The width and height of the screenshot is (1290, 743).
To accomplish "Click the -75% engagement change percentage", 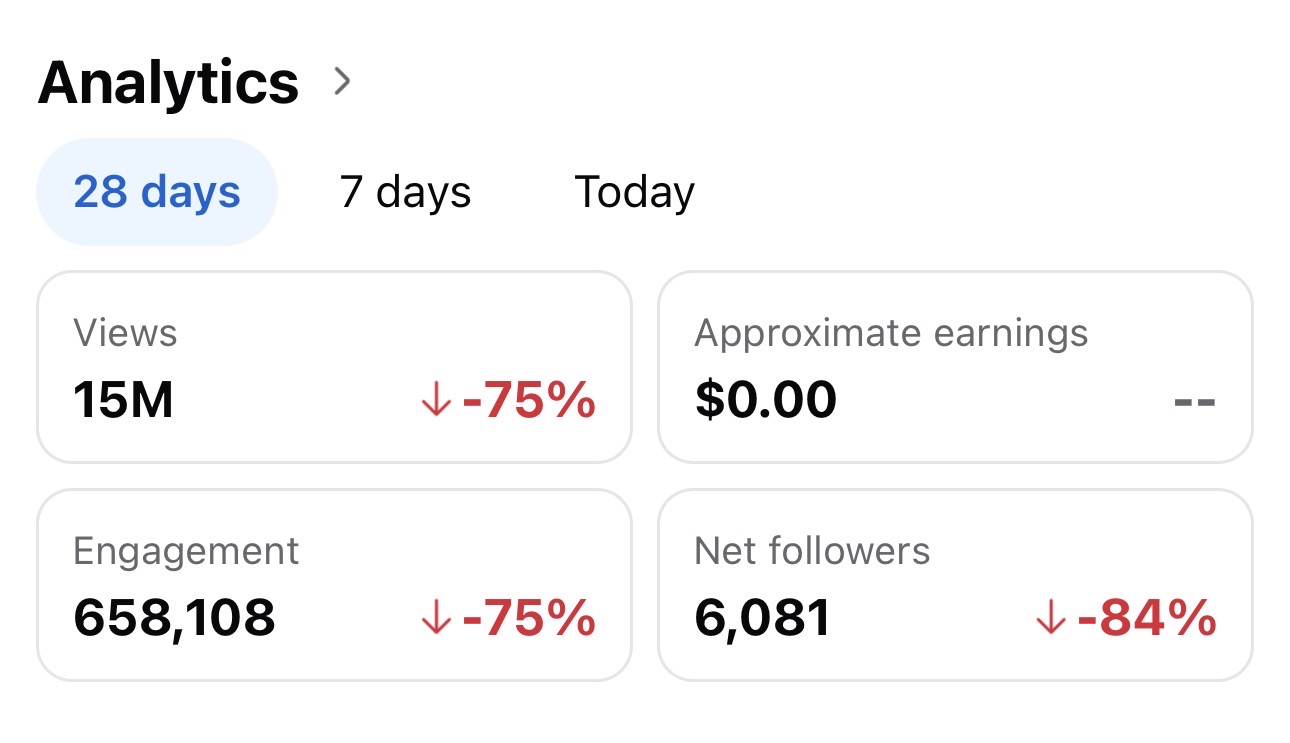I will pos(529,619).
